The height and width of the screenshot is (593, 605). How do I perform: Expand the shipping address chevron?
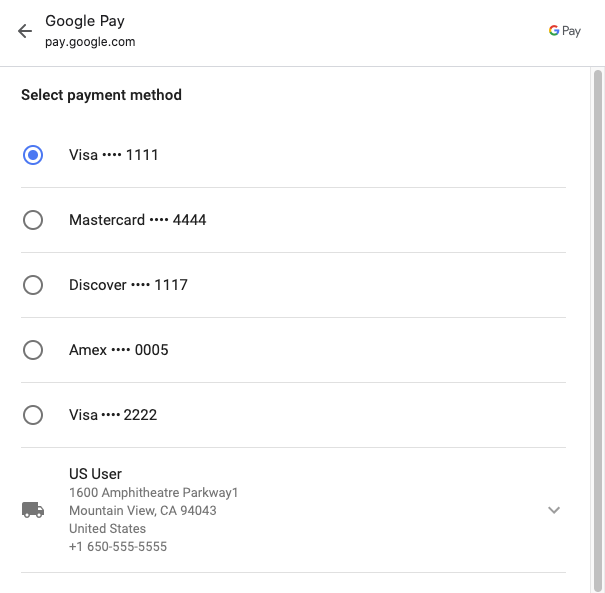point(554,510)
